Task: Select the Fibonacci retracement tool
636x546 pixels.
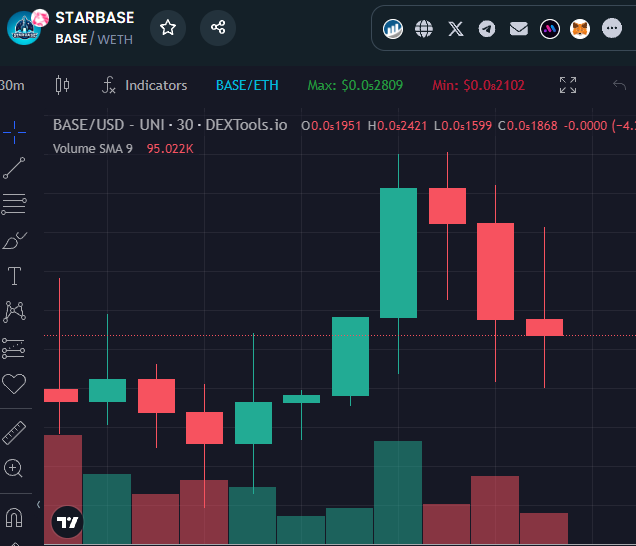Action: [x=14, y=204]
